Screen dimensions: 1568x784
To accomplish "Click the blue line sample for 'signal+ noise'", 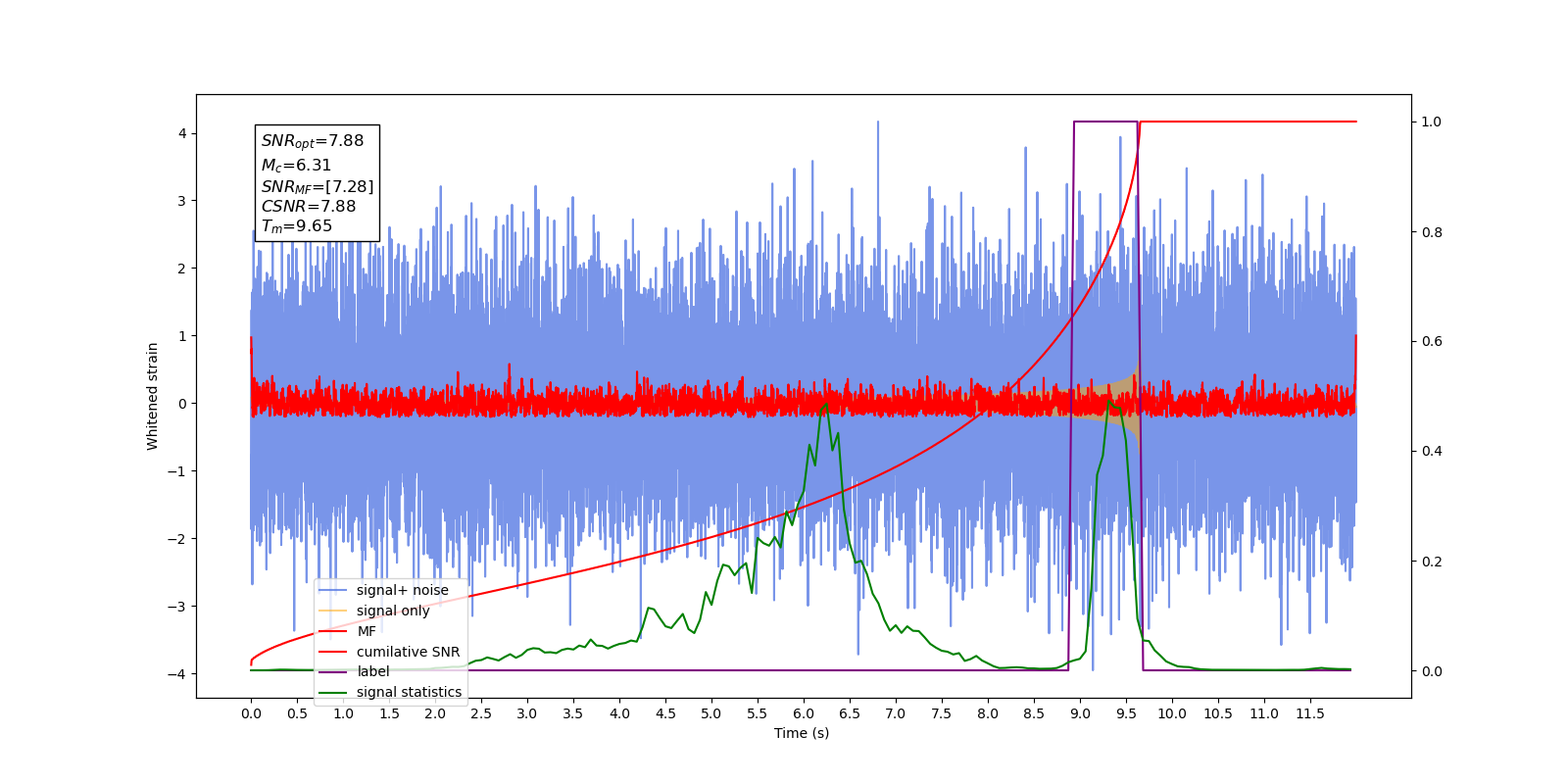I will pos(333,590).
